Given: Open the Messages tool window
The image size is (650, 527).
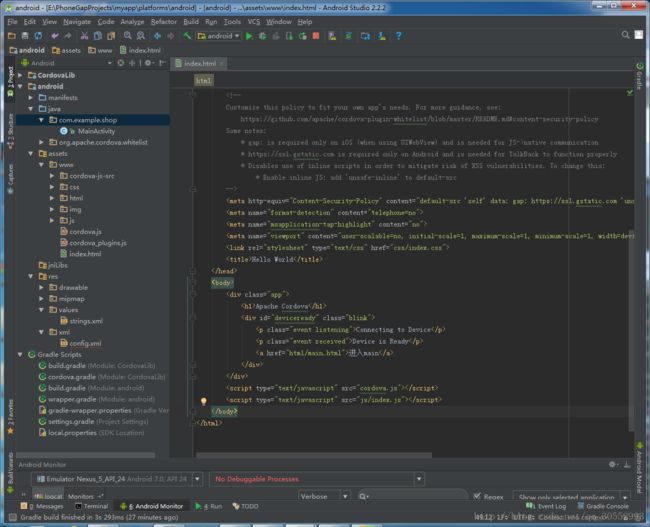Looking at the screenshot, I should 42,506.
